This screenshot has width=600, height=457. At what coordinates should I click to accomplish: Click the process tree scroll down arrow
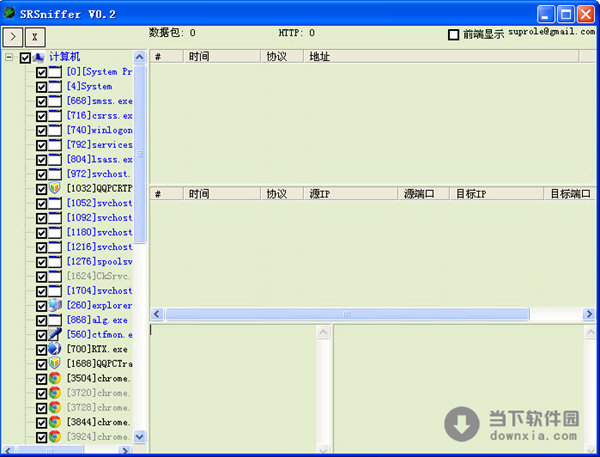(140, 436)
